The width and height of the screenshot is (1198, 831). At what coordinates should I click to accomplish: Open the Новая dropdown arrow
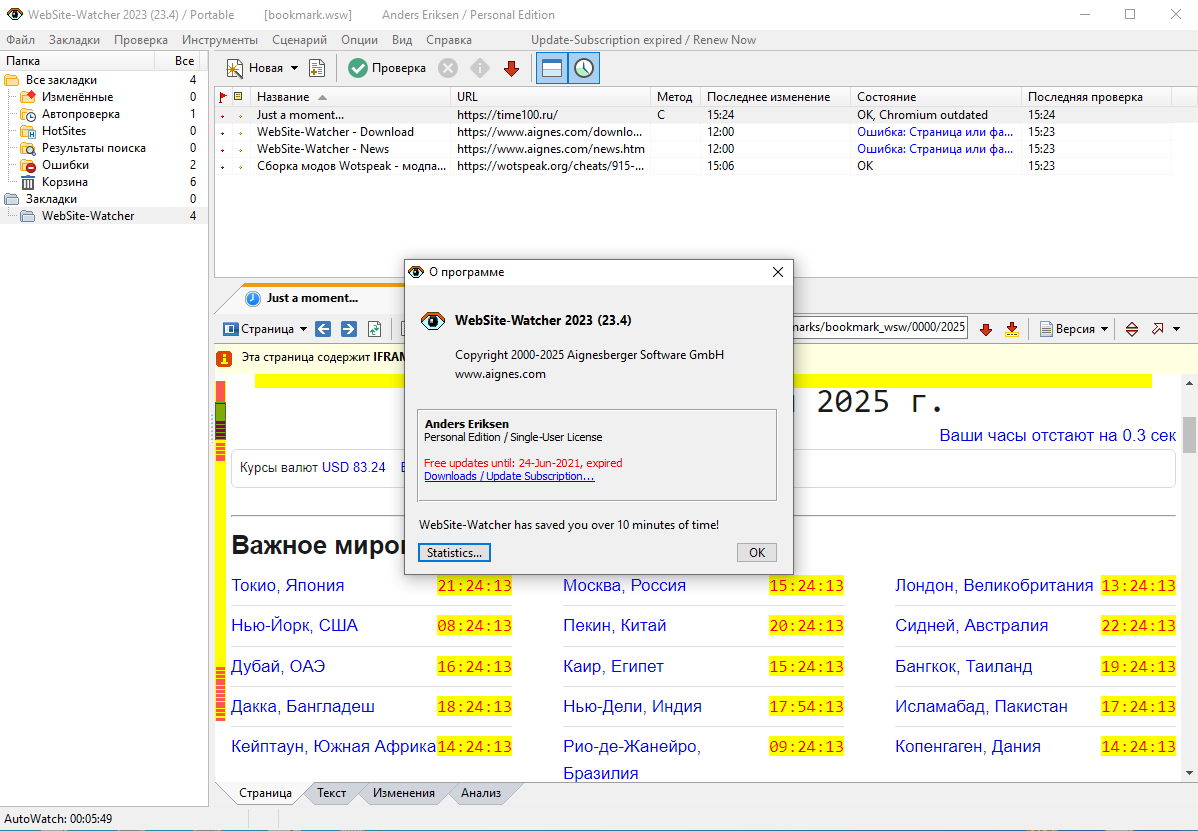[x=294, y=68]
